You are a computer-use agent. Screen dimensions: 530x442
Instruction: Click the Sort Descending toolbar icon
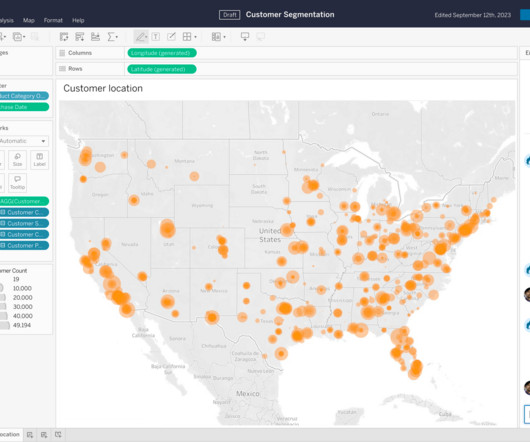[x=95, y=36]
